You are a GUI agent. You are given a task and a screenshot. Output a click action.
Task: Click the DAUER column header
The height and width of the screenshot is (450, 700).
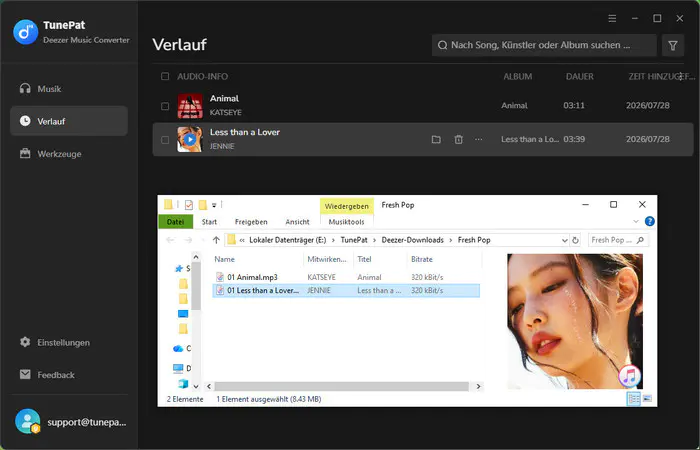(x=579, y=76)
